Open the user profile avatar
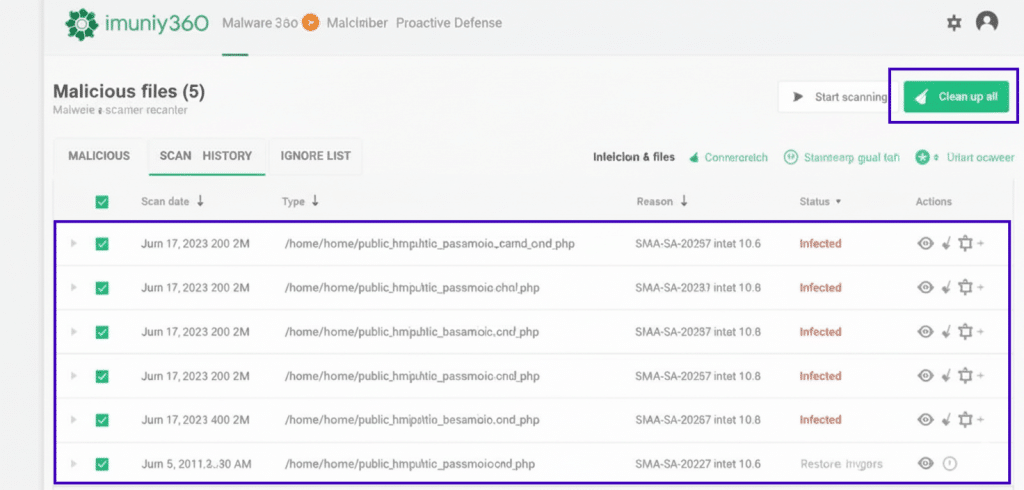1024x490 pixels. (987, 22)
